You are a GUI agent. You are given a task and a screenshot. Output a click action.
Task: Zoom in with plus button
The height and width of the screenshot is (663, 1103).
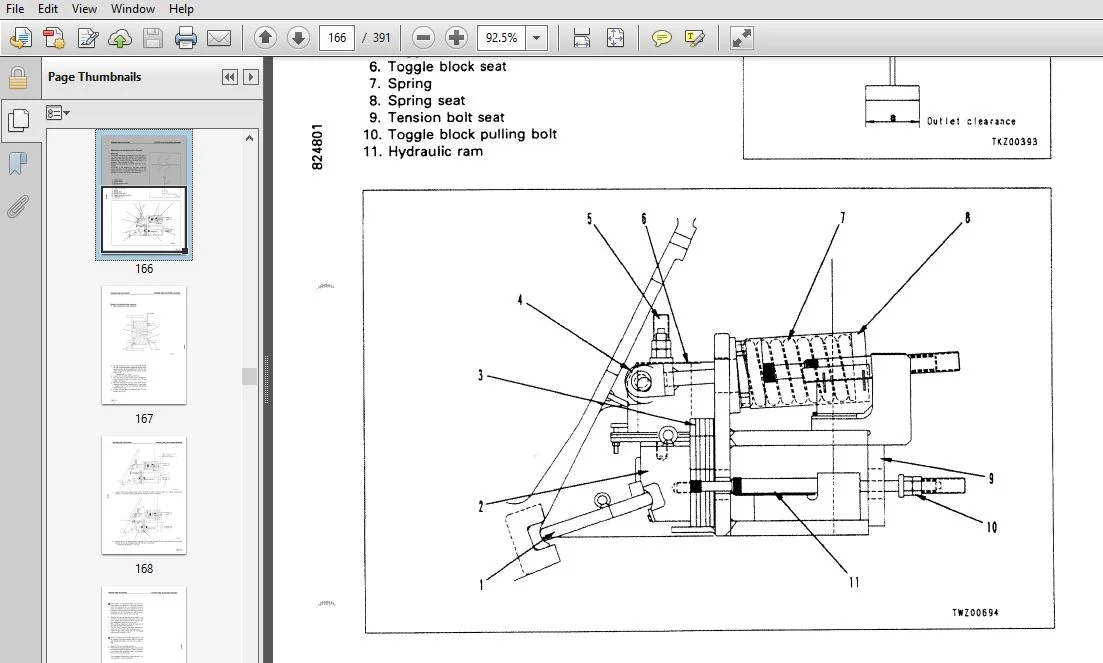tap(457, 37)
